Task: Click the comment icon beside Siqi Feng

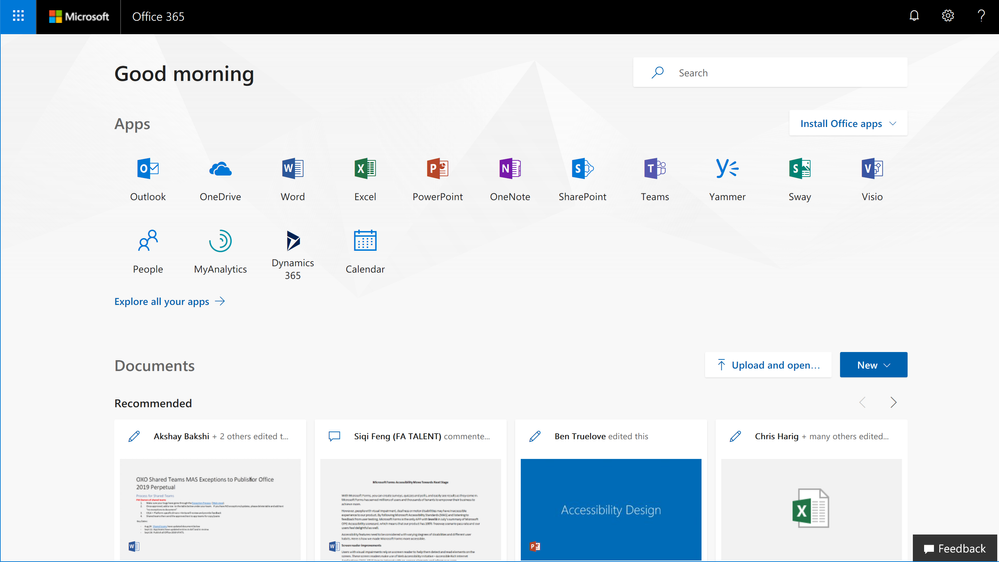Action: click(x=334, y=436)
